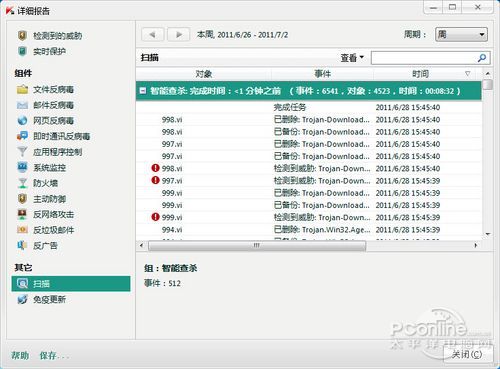Image resolution: width=500 pixels, height=369 pixels.
Task: Click the 系统监控 monitor icon
Action: 22,167
